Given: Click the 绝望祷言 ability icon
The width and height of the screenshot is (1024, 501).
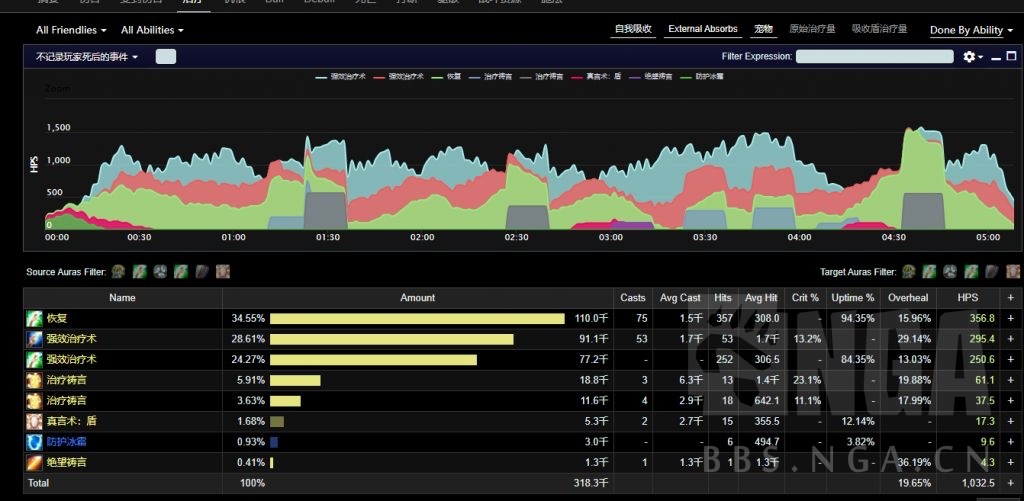Looking at the screenshot, I should pyautogui.click(x=35, y=462).
